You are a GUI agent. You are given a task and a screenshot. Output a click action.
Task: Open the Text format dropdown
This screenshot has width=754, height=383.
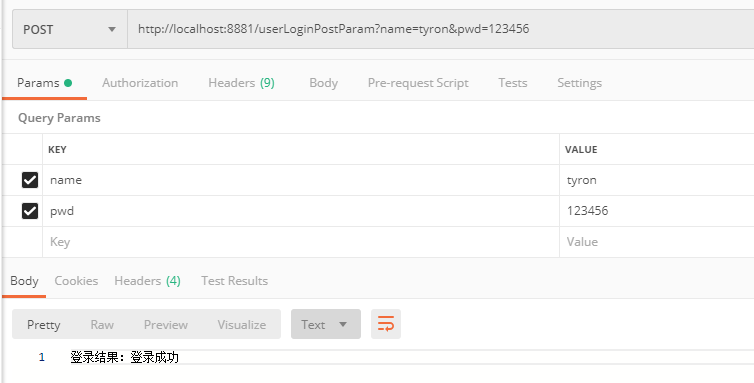(x=326, y=324)
